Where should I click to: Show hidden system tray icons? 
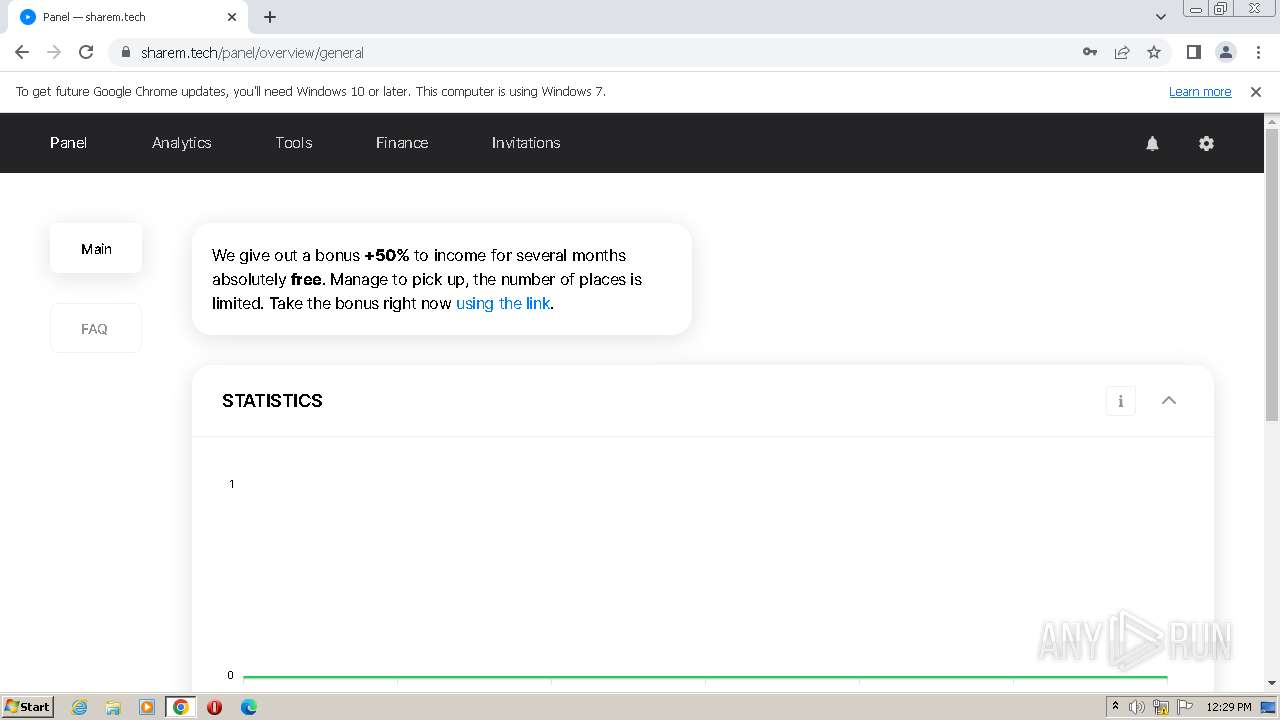[x=1115, y=707]
